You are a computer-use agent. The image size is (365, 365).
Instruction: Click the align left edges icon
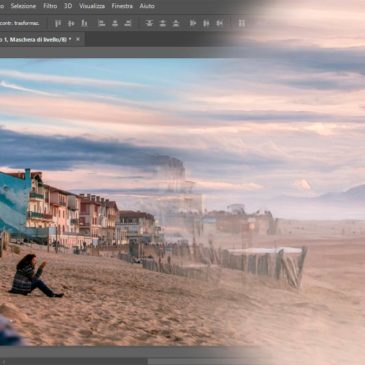102,23
